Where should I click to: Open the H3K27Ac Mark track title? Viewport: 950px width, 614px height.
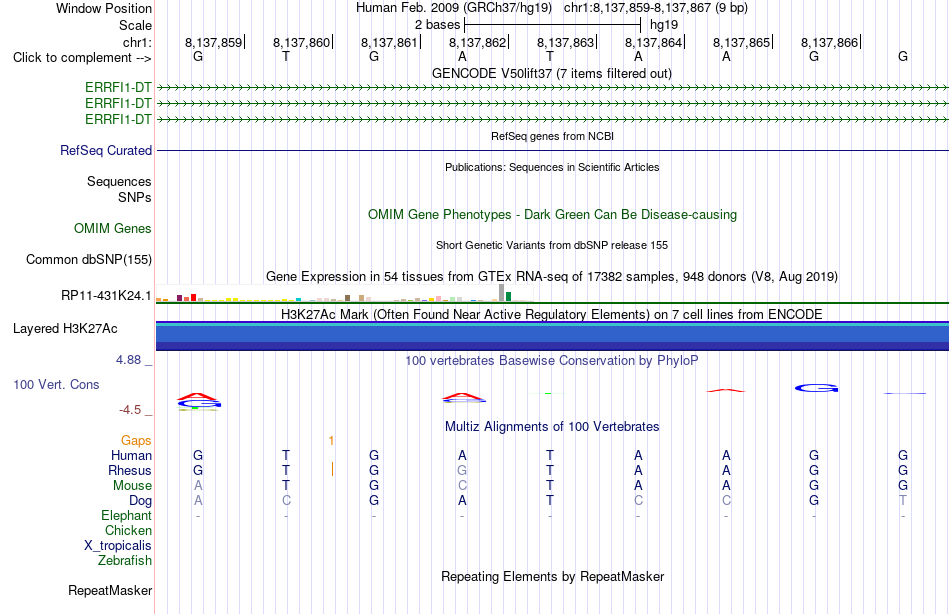point(552,315)
